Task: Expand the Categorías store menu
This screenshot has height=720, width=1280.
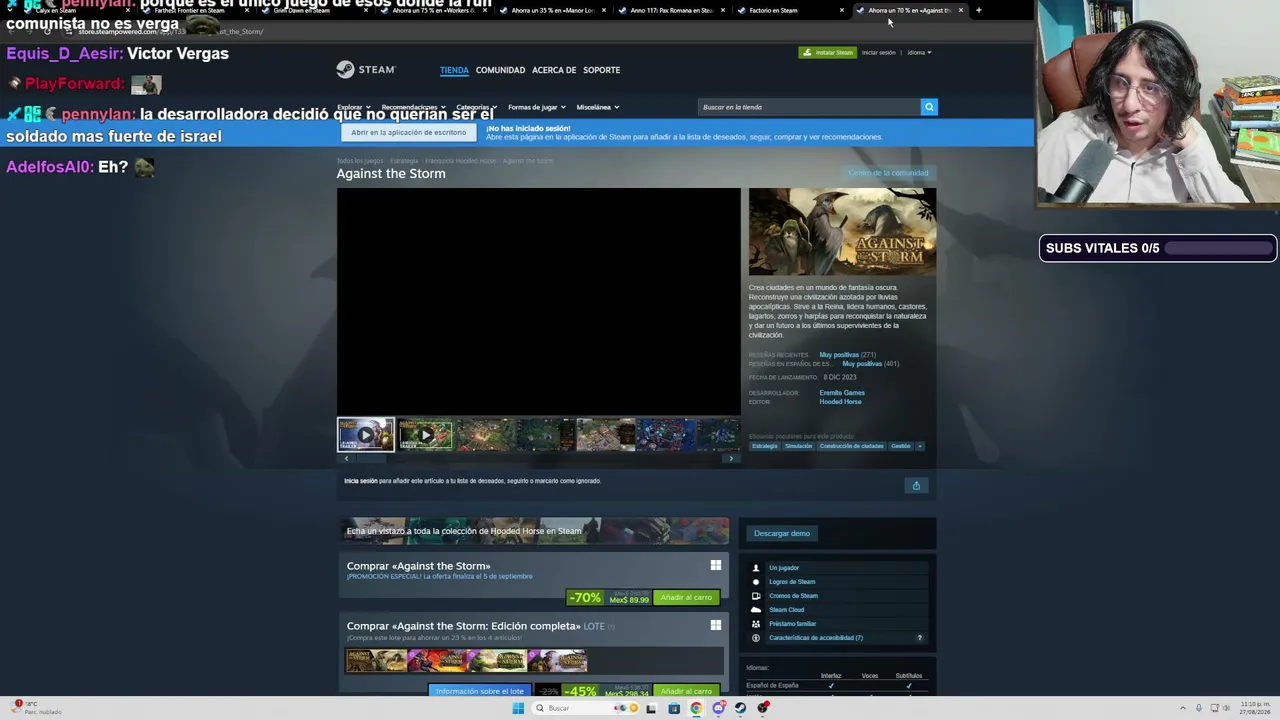Action: 477,107
